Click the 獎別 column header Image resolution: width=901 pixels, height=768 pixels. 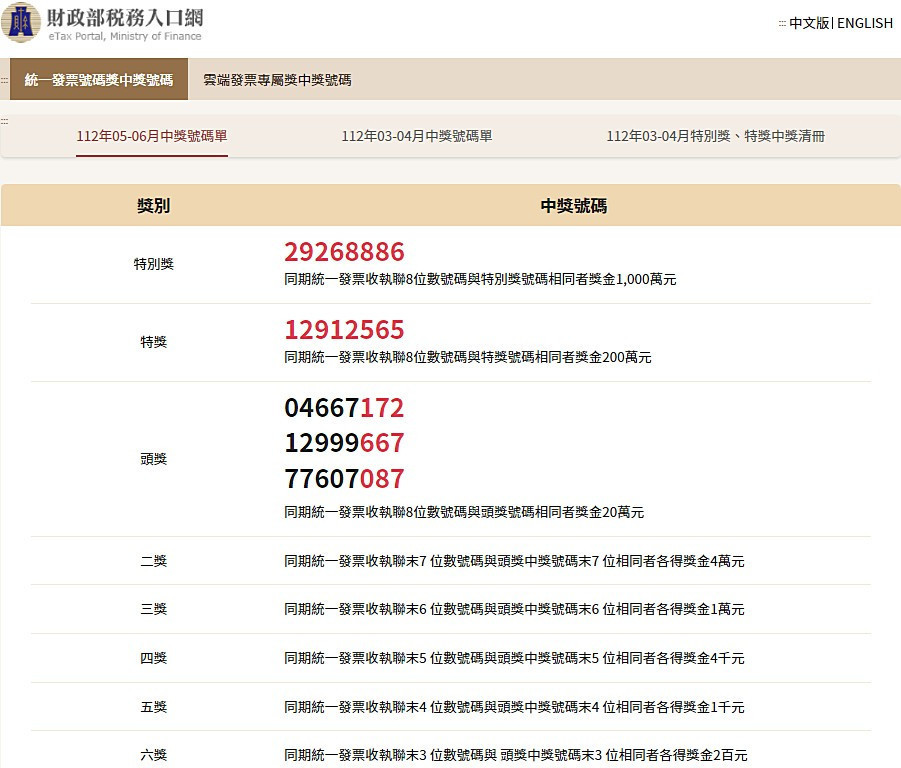click(153, 206)
